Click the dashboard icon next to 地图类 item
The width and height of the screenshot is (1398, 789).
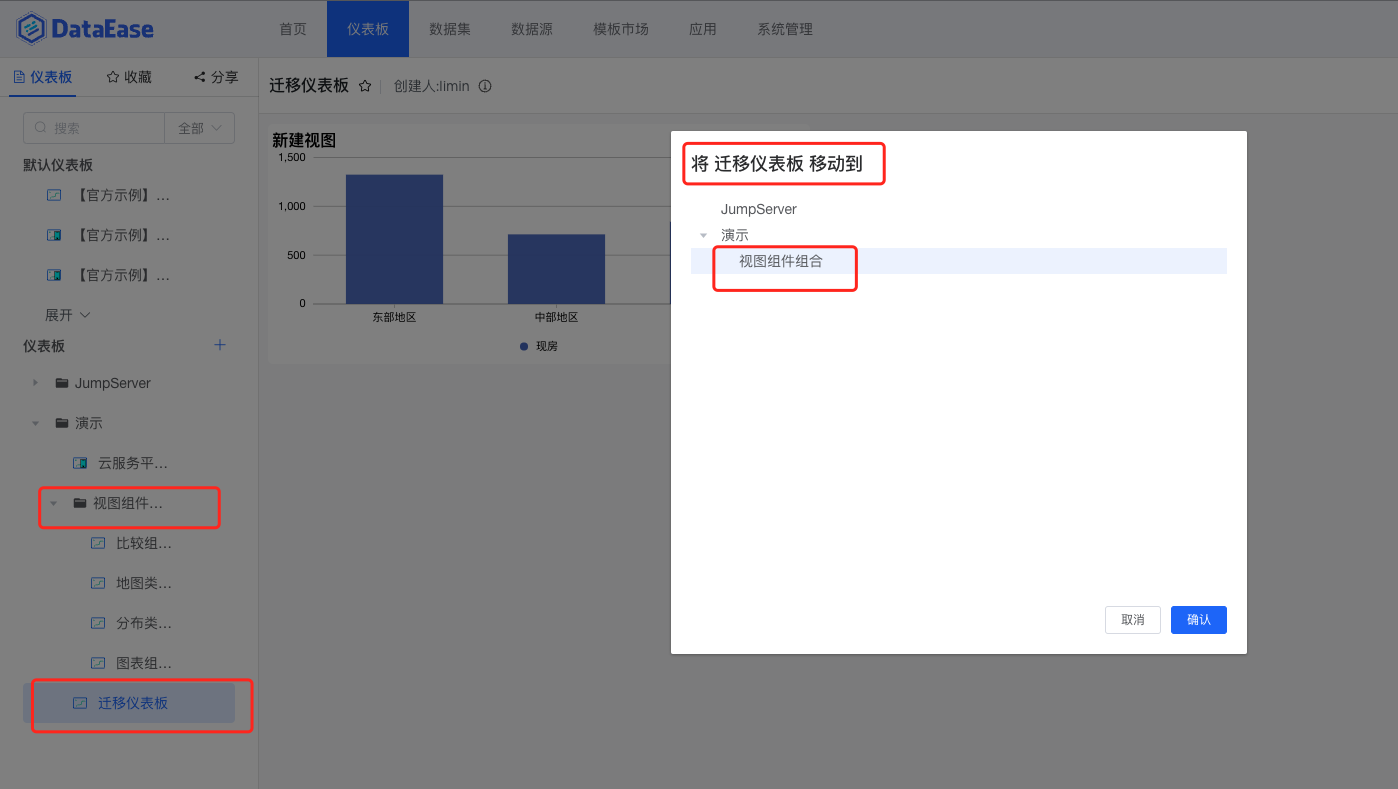pos(97,583)
